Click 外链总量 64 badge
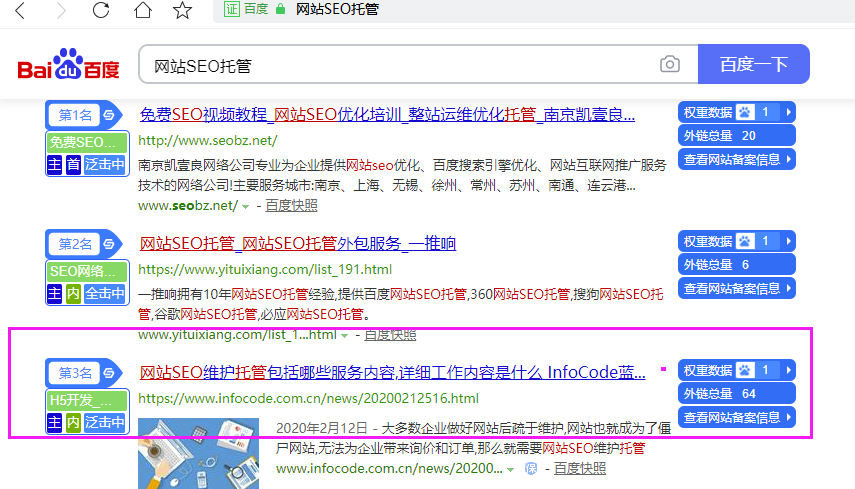Image resolution: width=855 pixels, height=489 pixels. (737, 394)
